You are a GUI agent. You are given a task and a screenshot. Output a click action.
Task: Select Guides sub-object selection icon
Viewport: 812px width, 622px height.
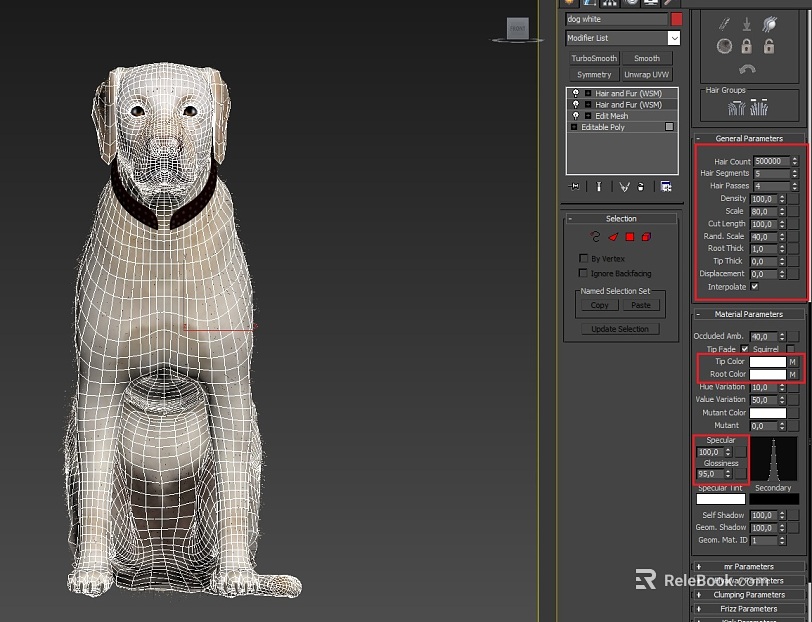pyautogui.click(x=595, y=237)
